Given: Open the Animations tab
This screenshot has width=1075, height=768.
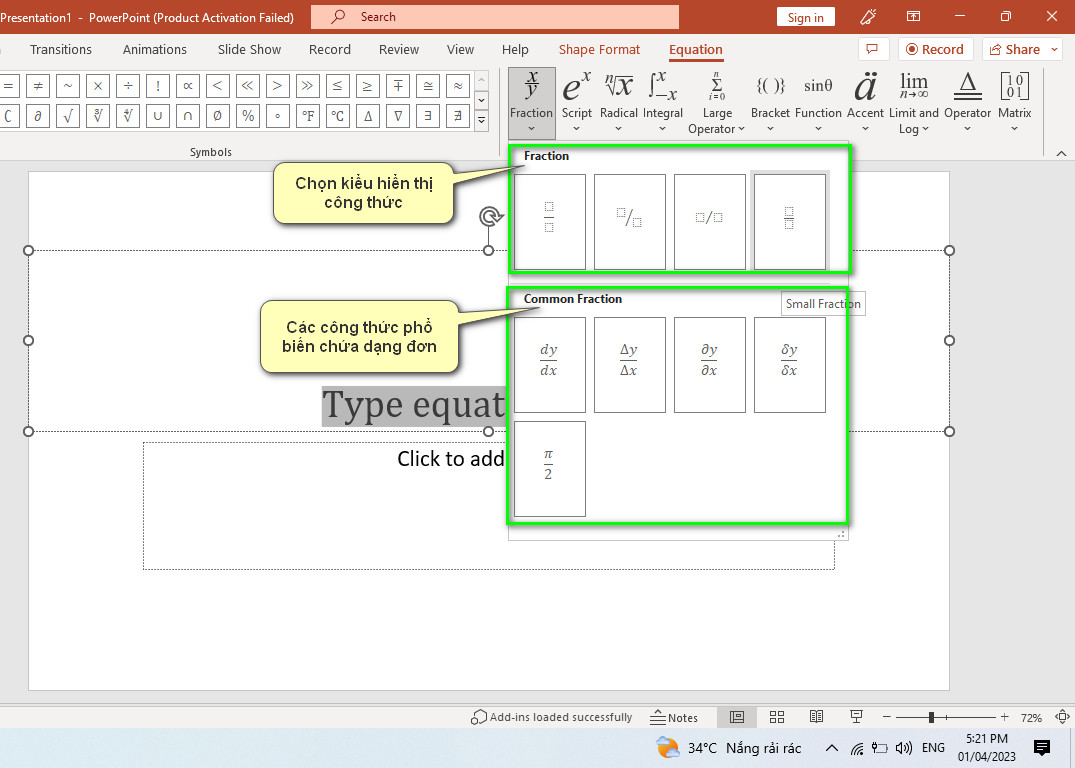Looking at the screenshot, I should [x=155, y=49].
